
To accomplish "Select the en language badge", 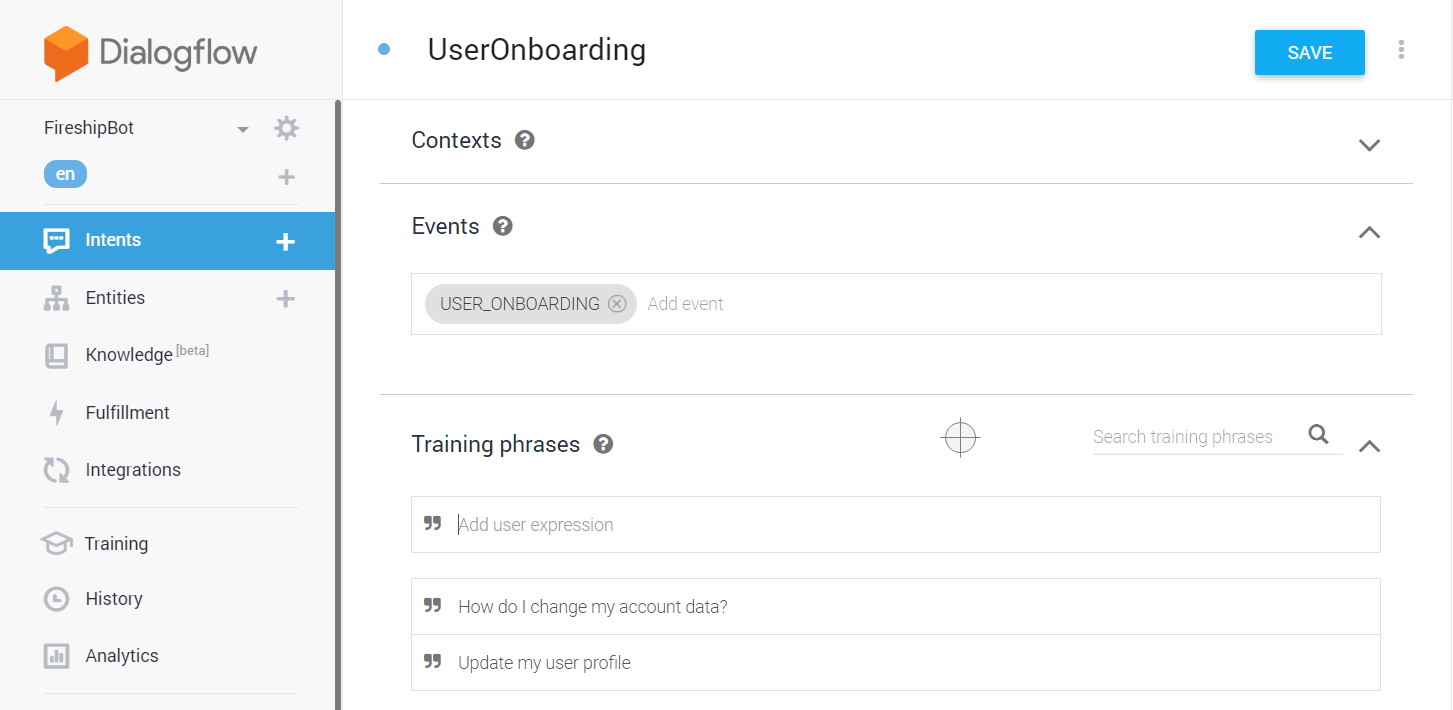I will point(65,174).
